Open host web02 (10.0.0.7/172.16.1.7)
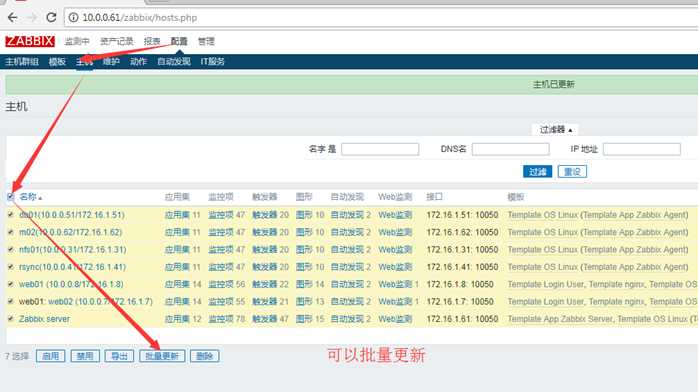Viewport: 698px width, 392px height. (x=100, y=301)
